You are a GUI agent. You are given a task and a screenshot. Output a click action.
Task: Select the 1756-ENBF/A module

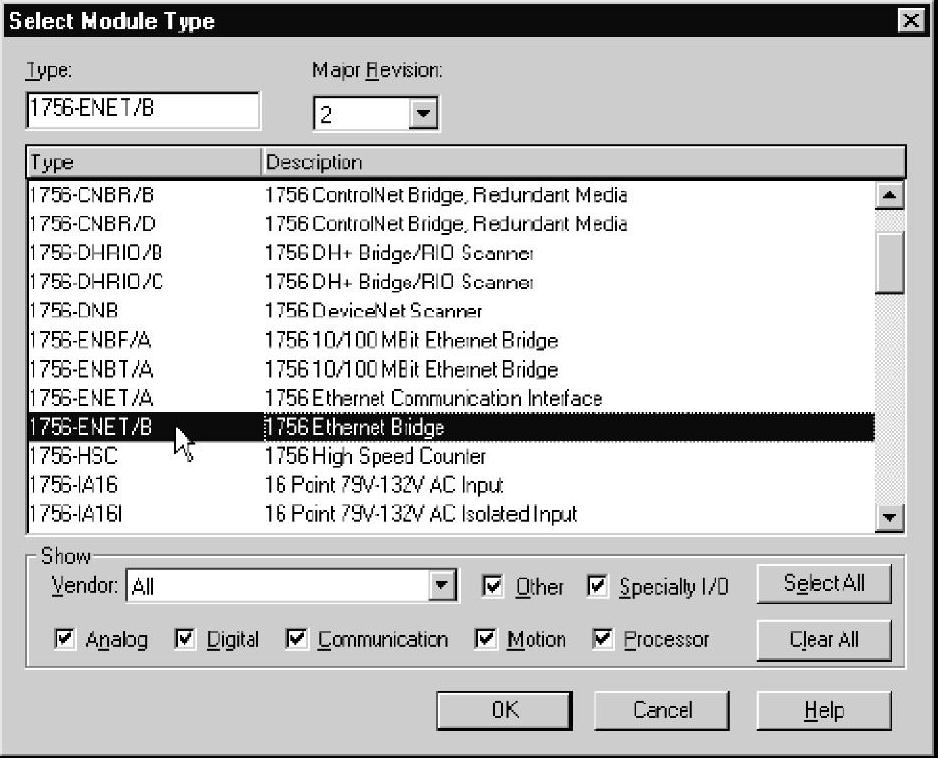tap(451, 340)
